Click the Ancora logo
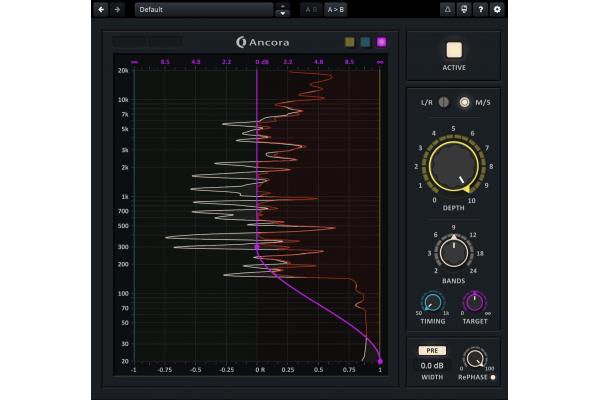 pos(262,42)
